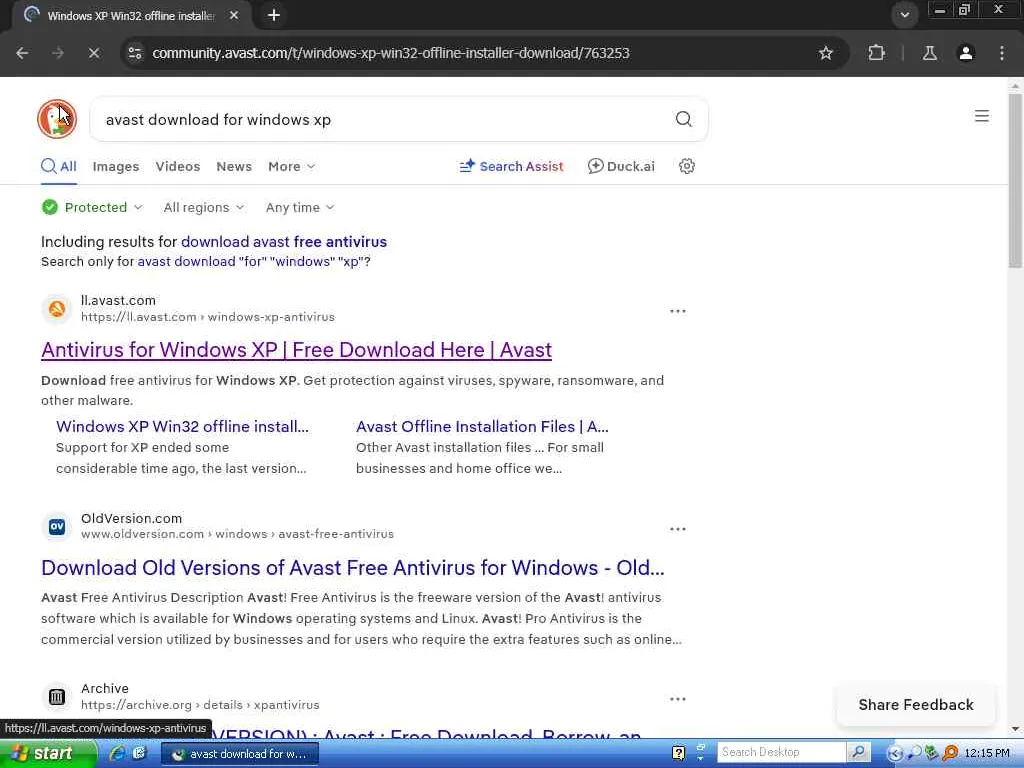Click the browser back arrow
Image resolution: width=1024 pixels, height=768 pixels.
coord(22,53)
